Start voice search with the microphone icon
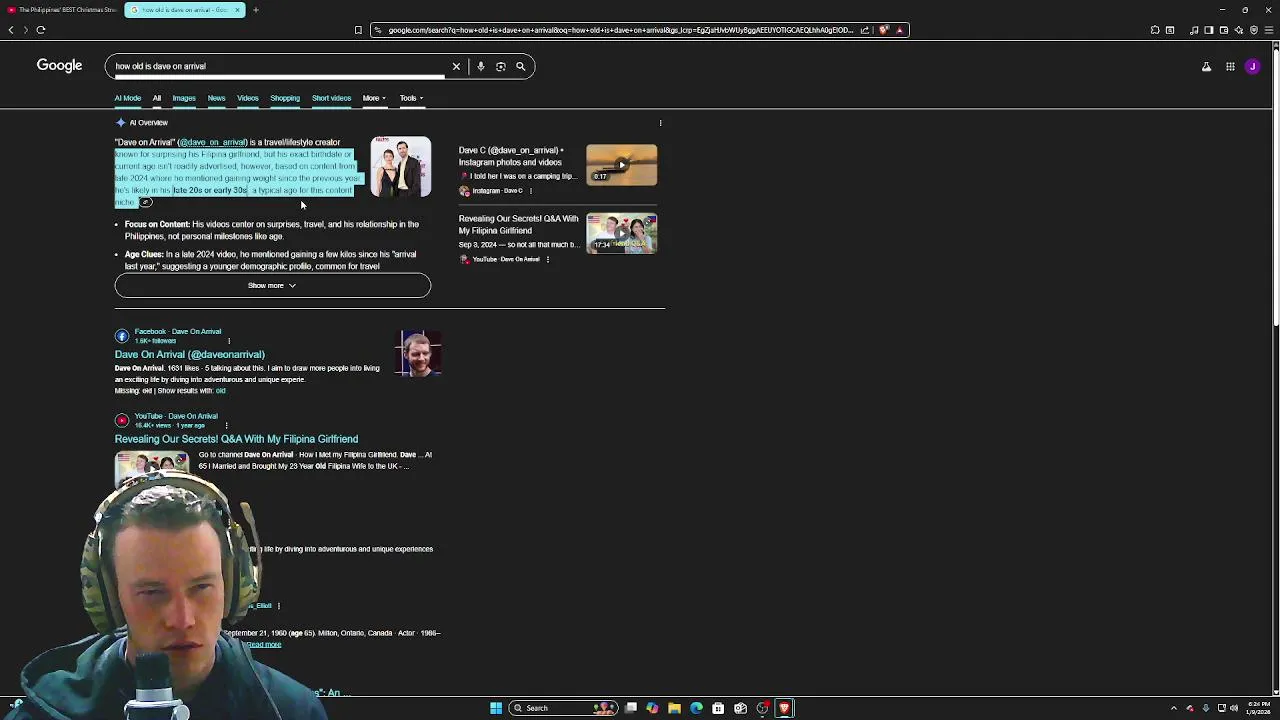Screen dimensions: 1280x720 480,66
